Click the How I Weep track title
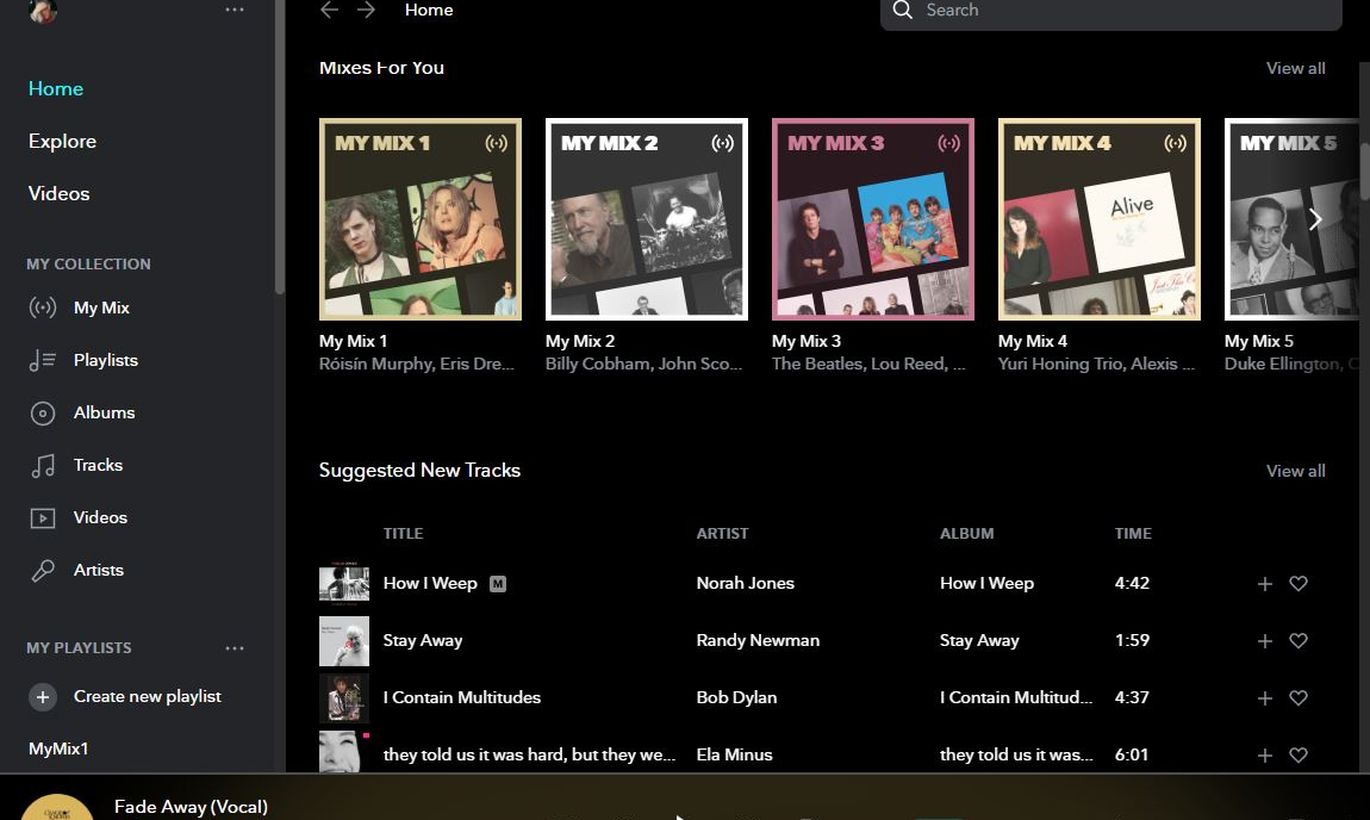1370x820 pixels. 430,583
